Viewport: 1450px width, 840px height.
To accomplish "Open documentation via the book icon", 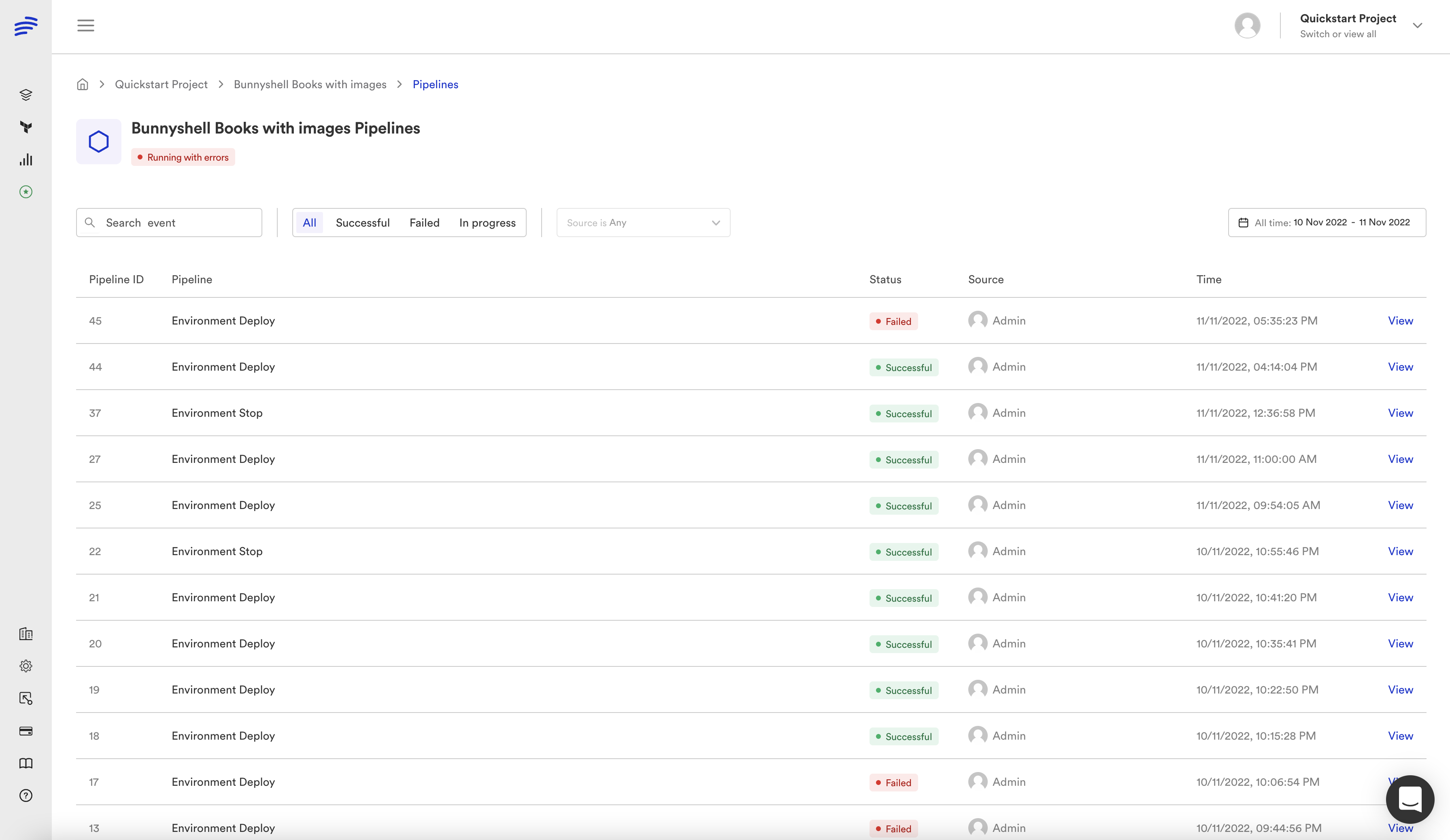I will (26, 763).
